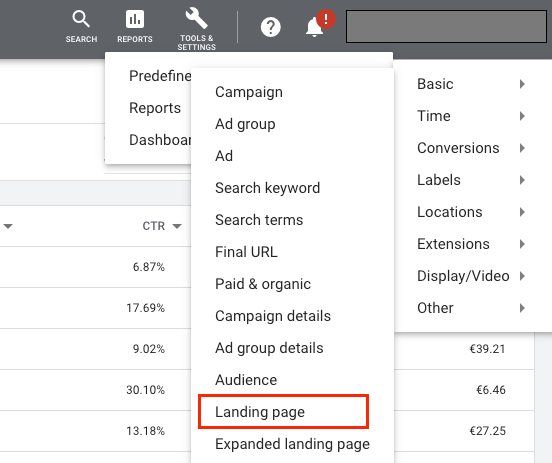The image size is (552, 463).
Task: Click the Search magnifier icon
Action: (81, 19)
